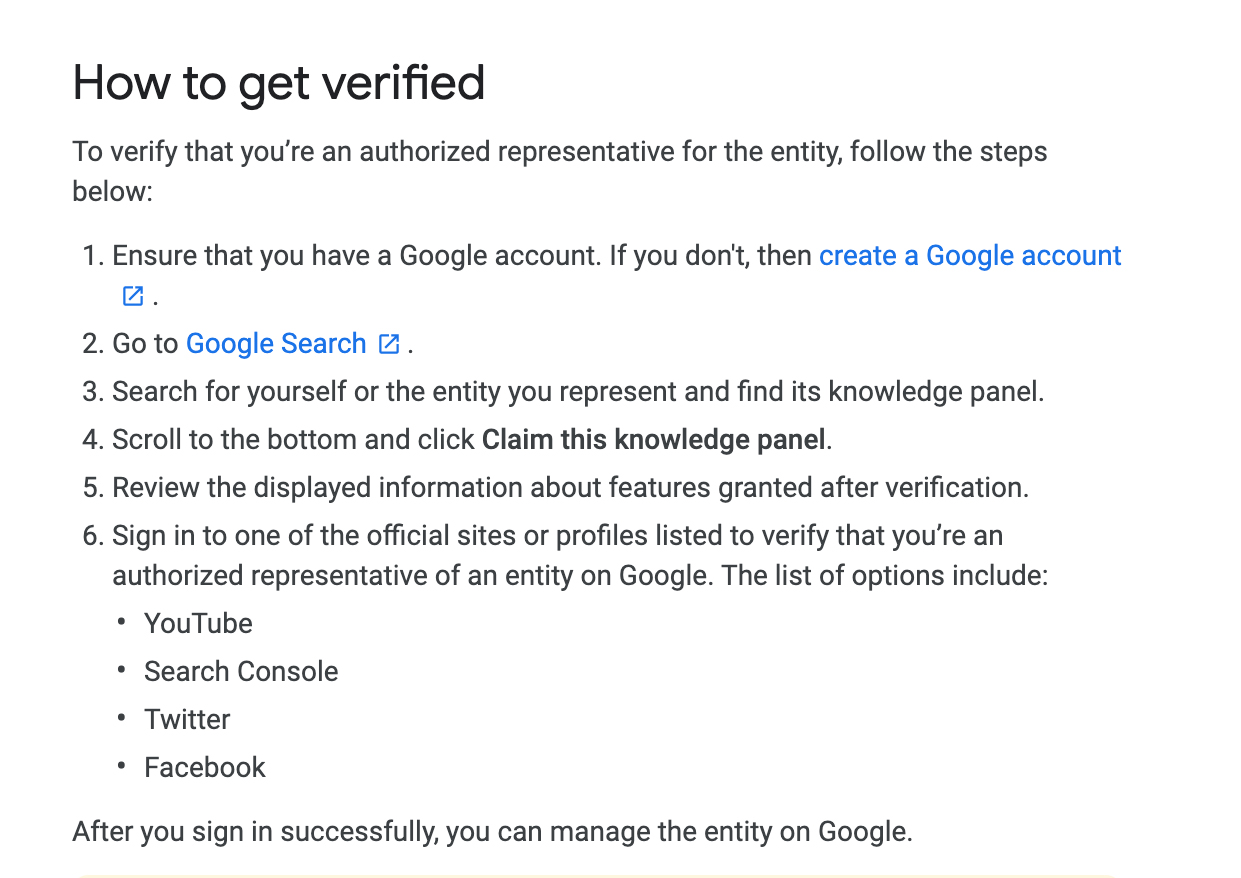Image resolution: width=1241 pixels, height=878 pixels.
Task: Open the "Google Search" hyperlink
Action: [x=276, y=344]
